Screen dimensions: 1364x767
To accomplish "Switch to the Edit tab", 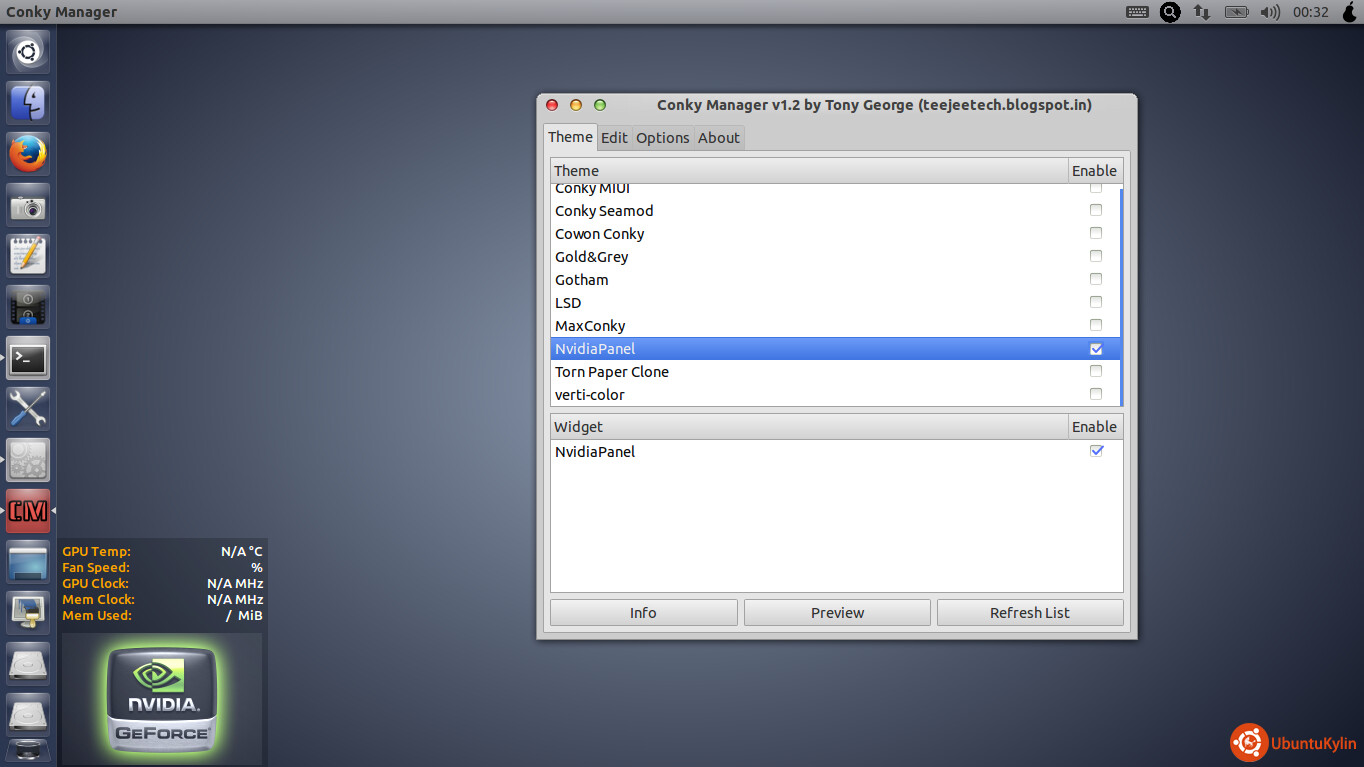I will point(614,138).
